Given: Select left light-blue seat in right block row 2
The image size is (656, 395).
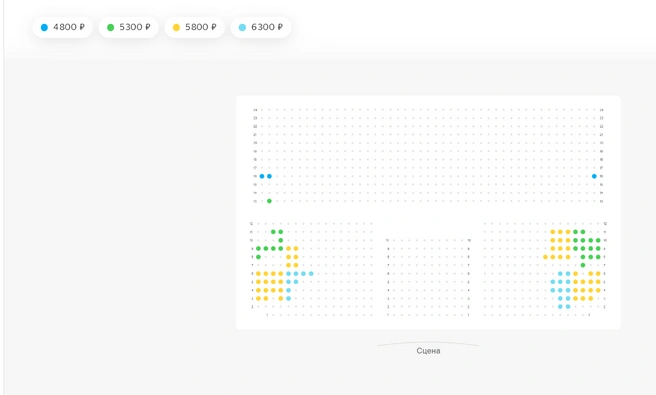Looking at the screenshot, I should click(x=560, y=307).
